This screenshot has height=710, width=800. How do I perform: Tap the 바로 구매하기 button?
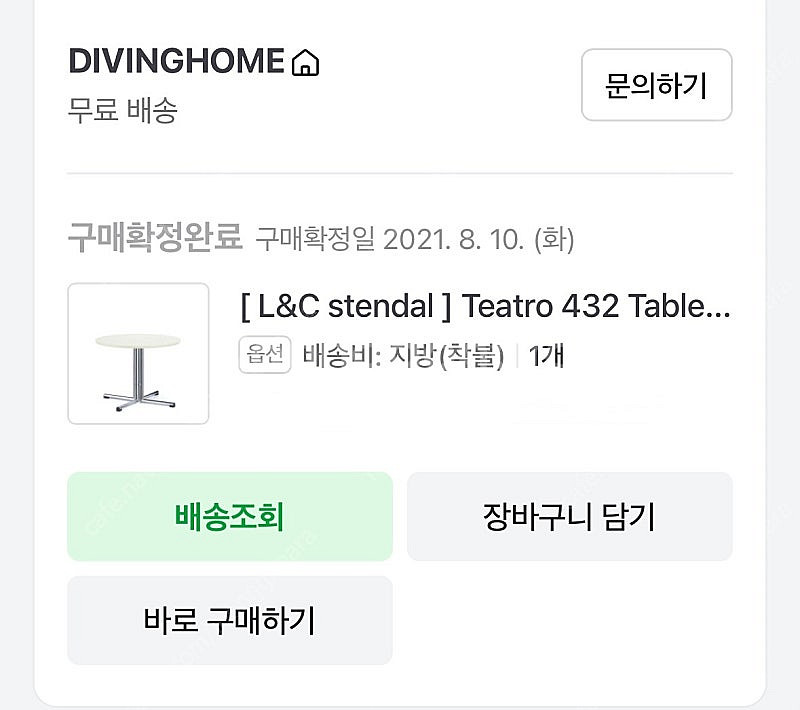point(230,620)
